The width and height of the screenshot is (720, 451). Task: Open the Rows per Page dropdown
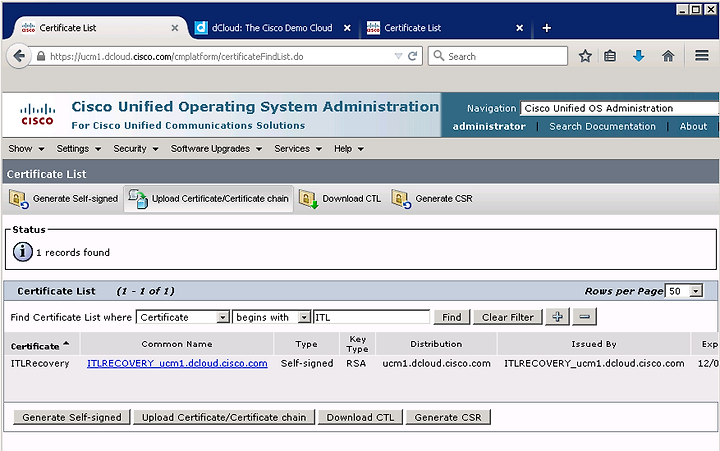[x=684, y=291]
